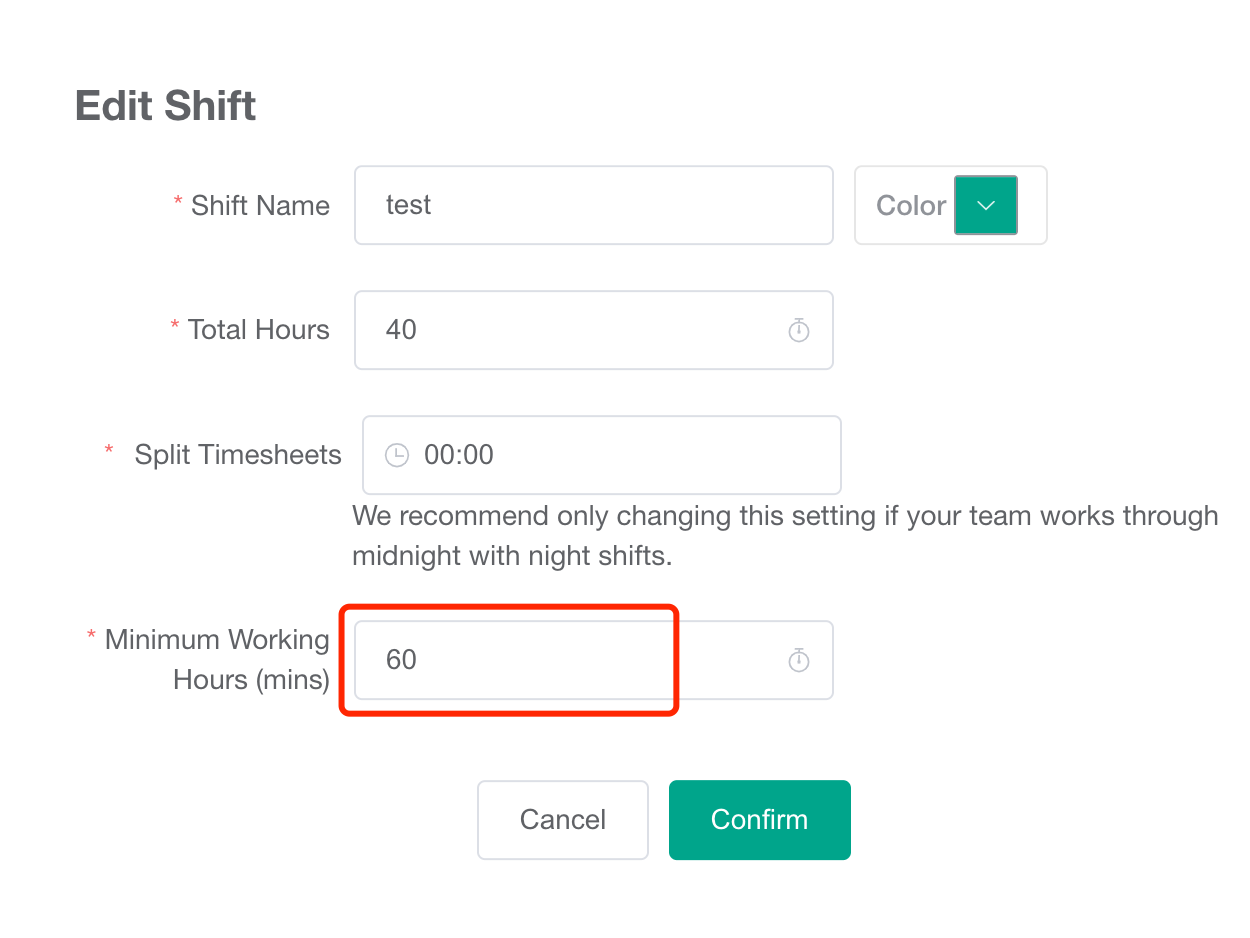Viewport: 1250px width, 938px height.
Task: Click into the Total Hours input showing 40
Action: tap(580, 330)
